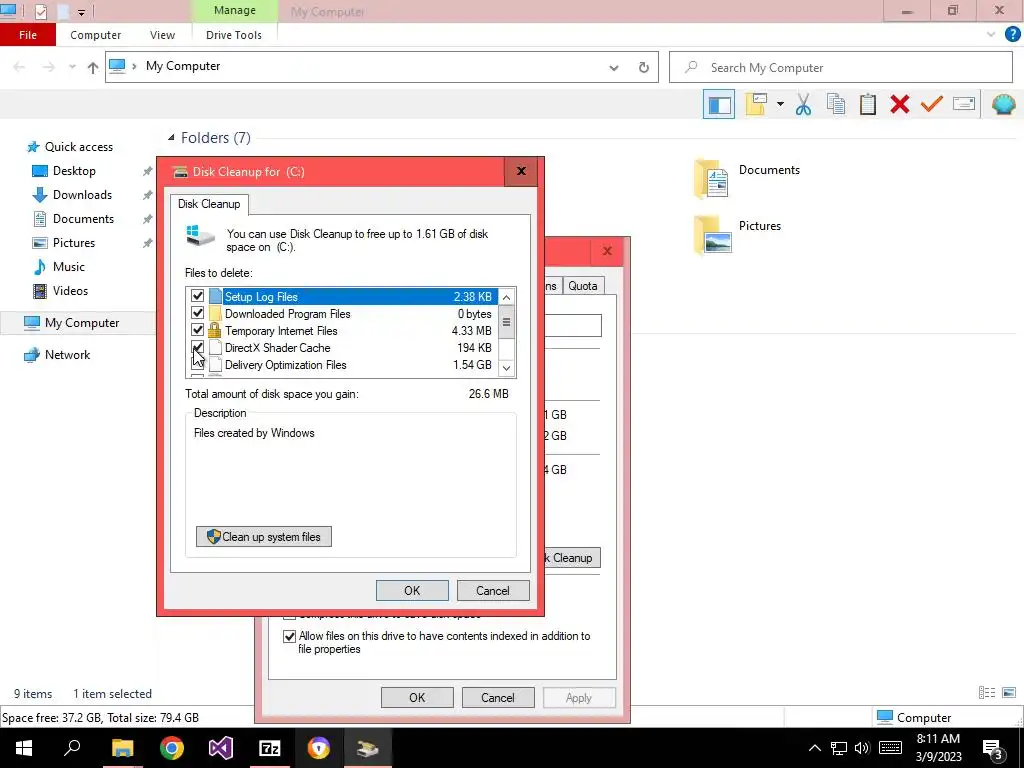Click the partly hidden Disk Cleanup button in properties
Screen dimensions: 1024x768
pyautogui.click(x=573, y=558)
